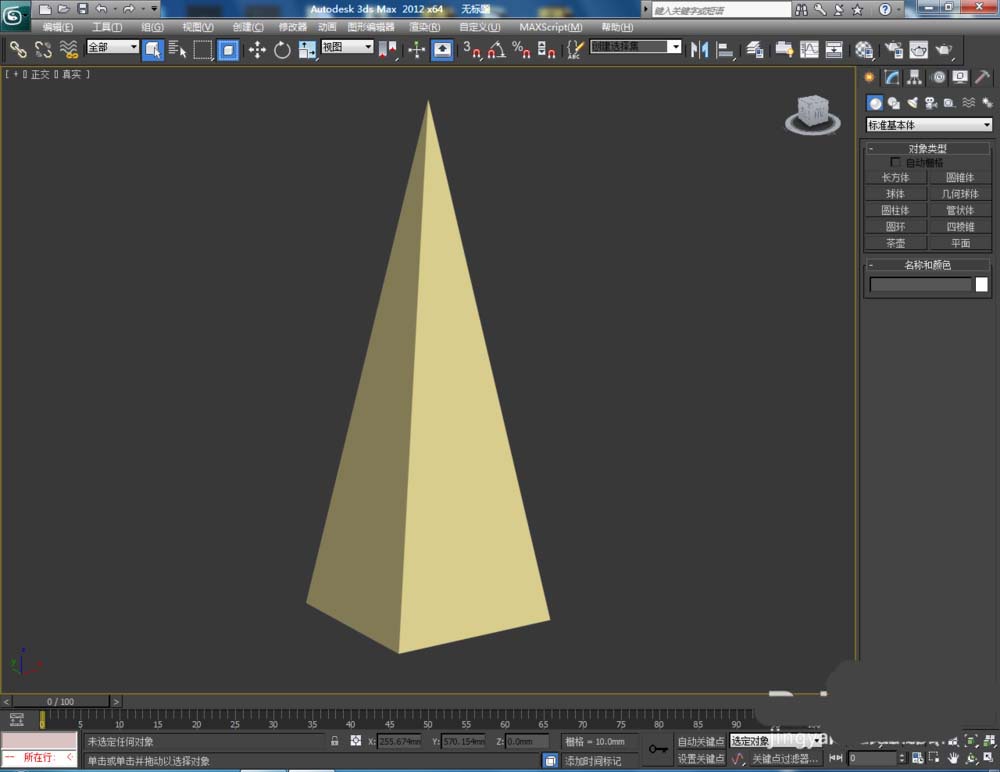Enable the 自动栅格 checkbox

(896, 162)
